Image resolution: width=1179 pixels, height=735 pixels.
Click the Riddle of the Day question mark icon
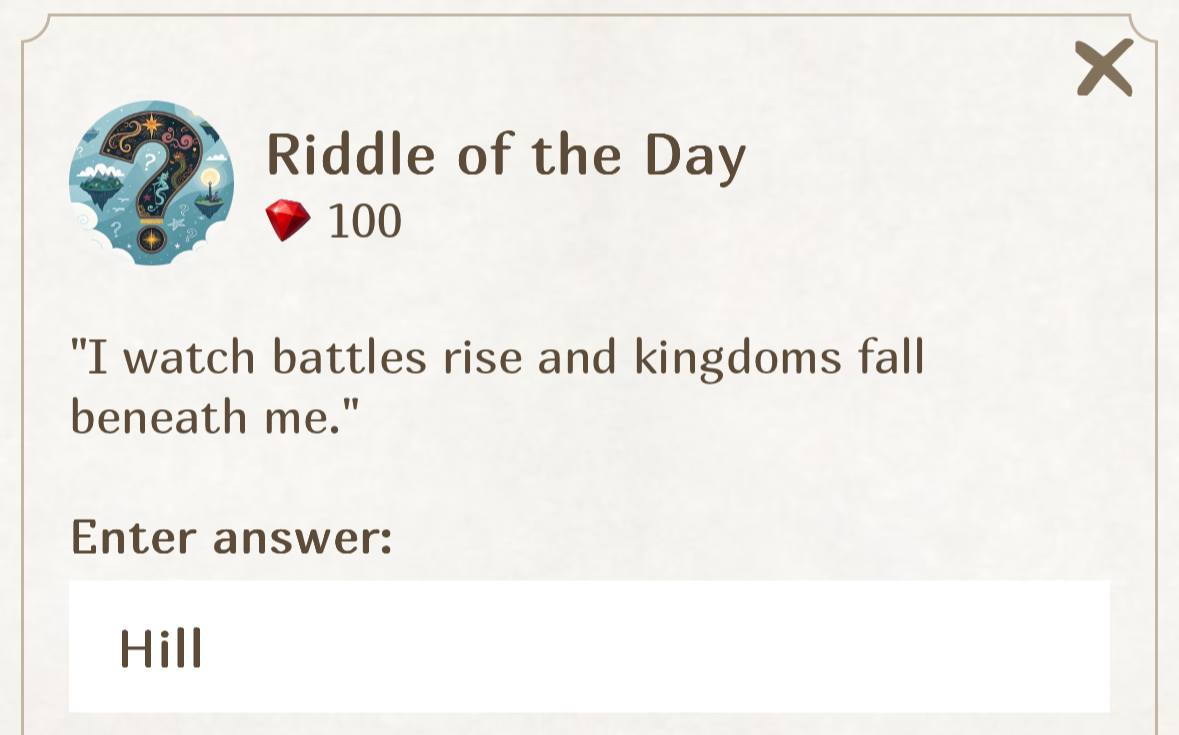[151, 182]
